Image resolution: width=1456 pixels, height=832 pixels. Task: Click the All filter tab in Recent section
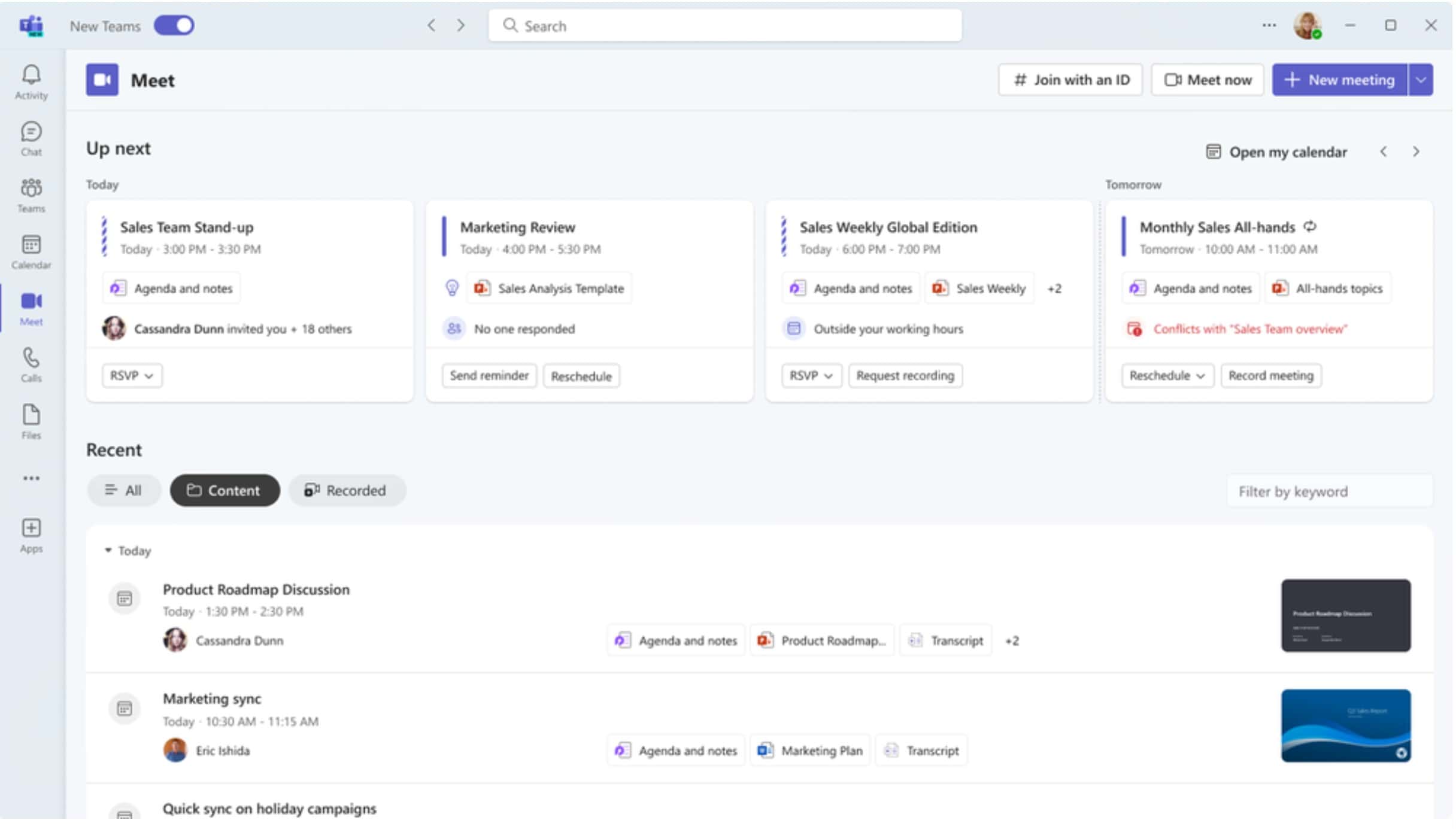122,490
